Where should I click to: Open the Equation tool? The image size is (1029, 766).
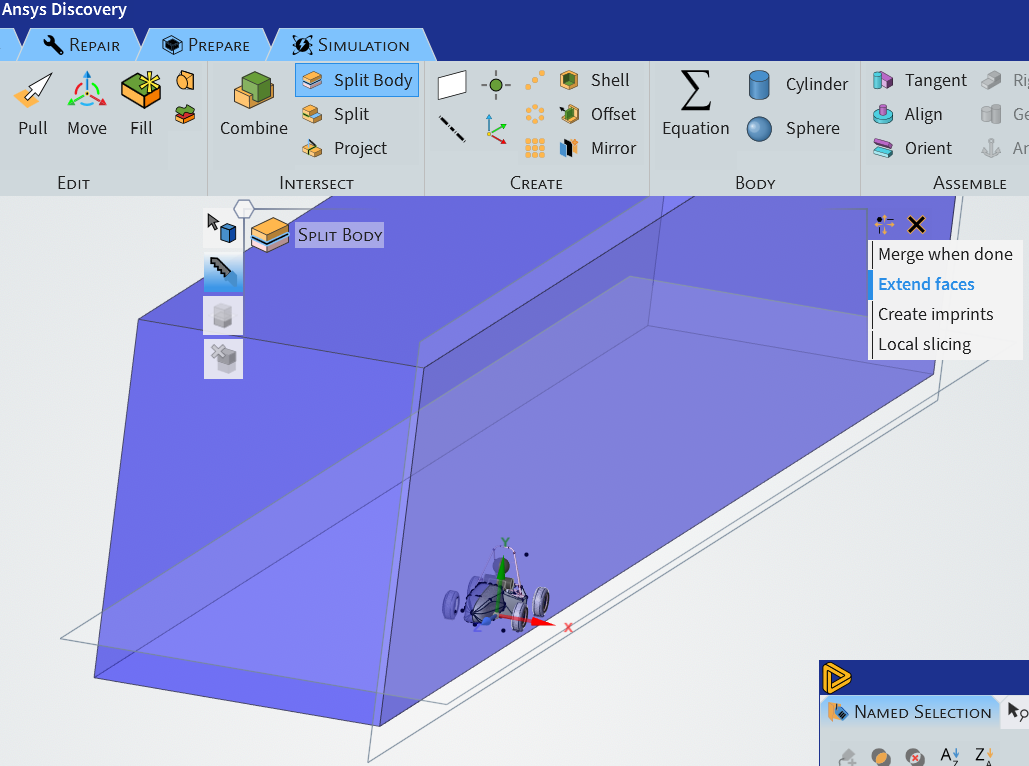click(x=696, y=104)
